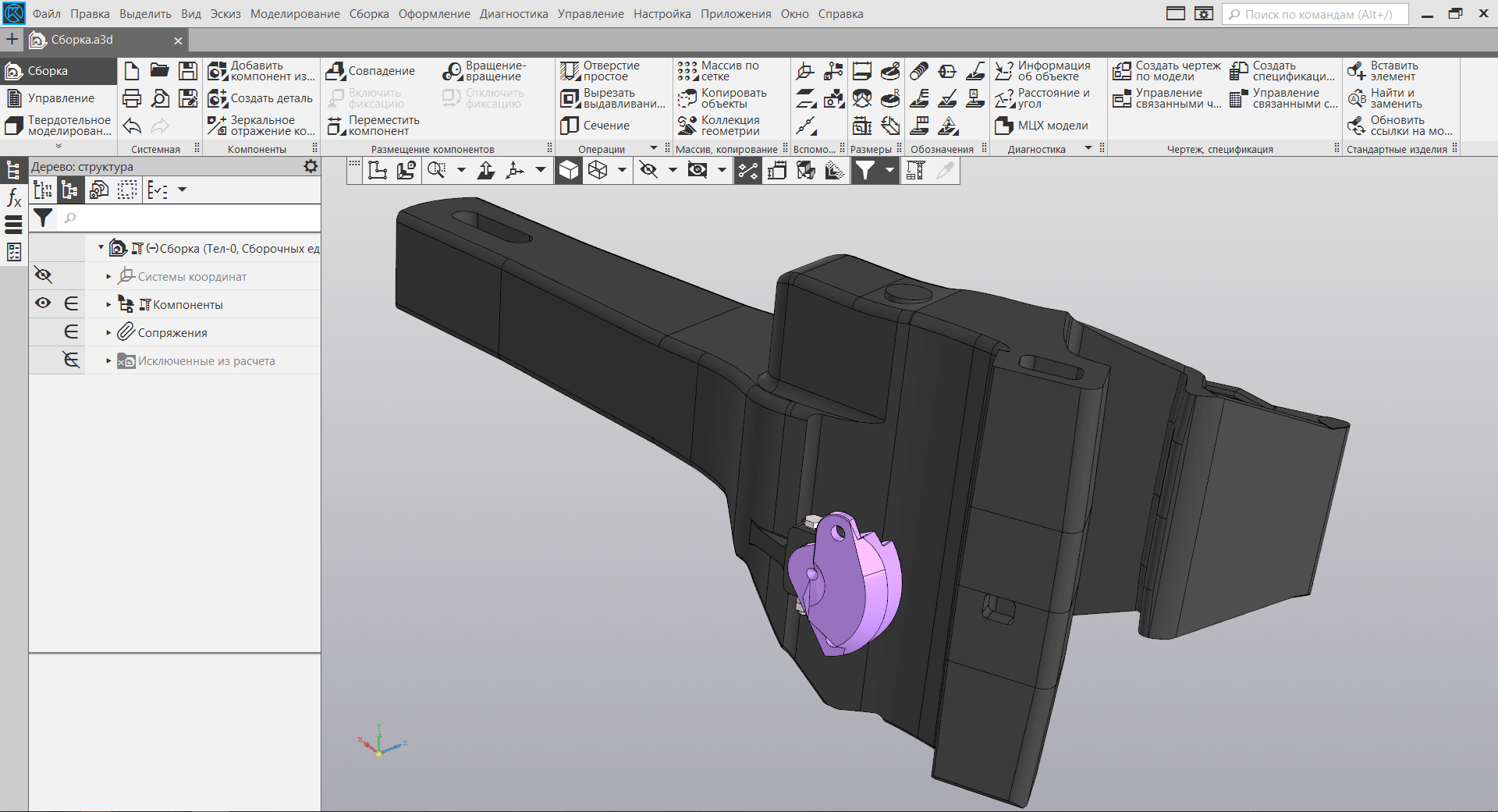The width and height of the screenshot is (1498, 812).
Task: Select the Coincidence mate (Совпадение) tool
Action: click(371, 71)
